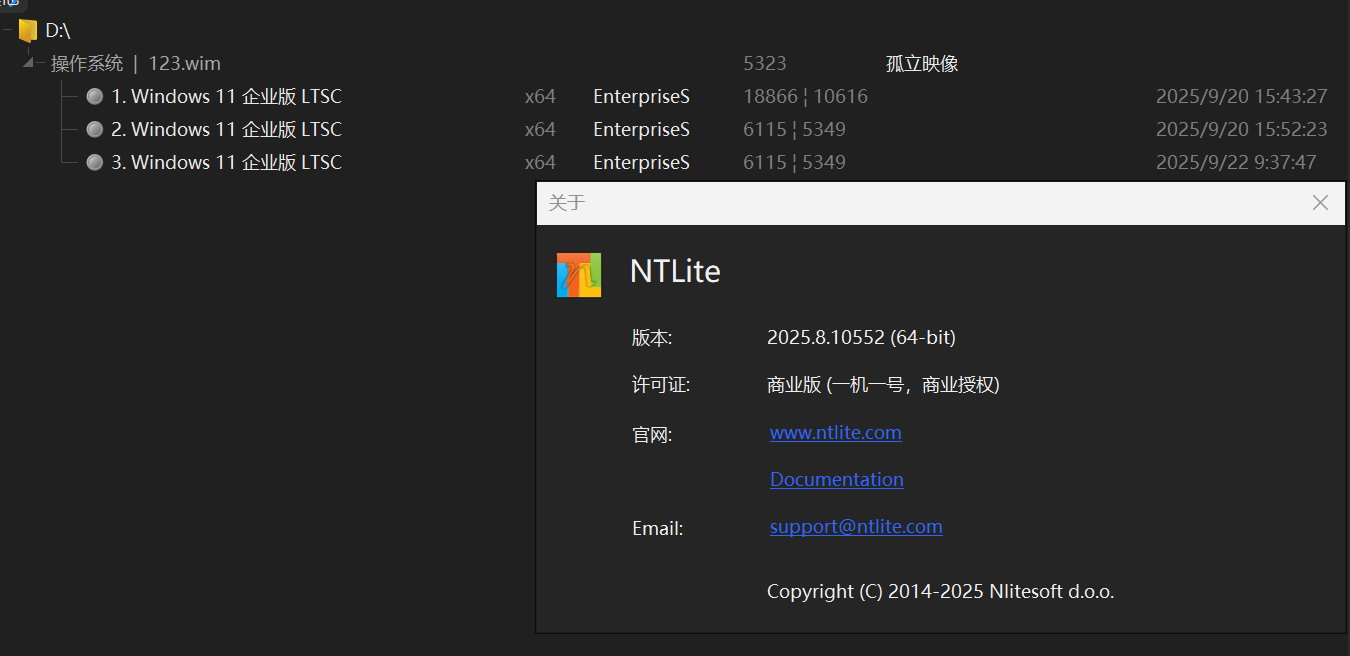Select row 3. Windows 11 企业版 LTSC
1350x656 pixels.
[226, 162]
